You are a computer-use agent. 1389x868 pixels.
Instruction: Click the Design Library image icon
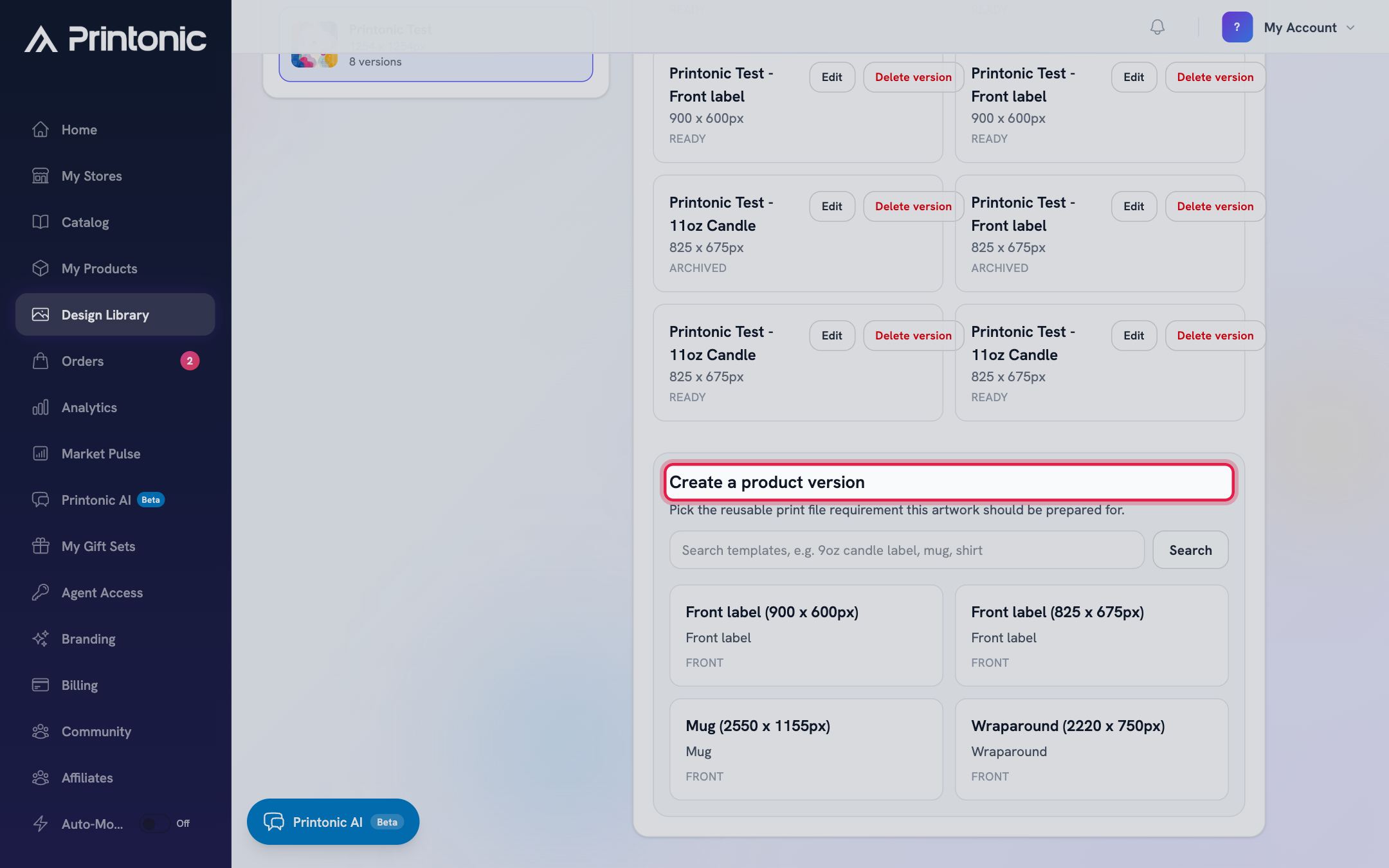[x=41, y=314]
